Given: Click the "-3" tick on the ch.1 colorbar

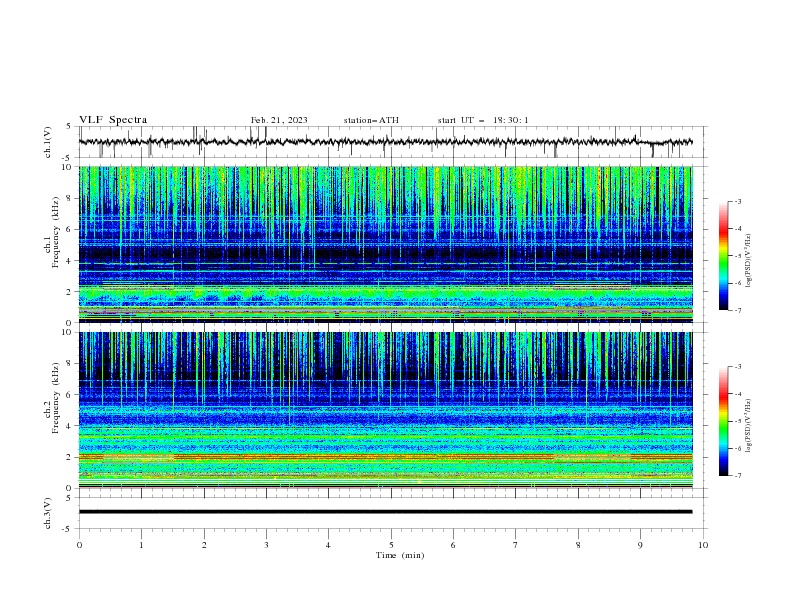Looking at the screenshot, I should pos(737,201).
